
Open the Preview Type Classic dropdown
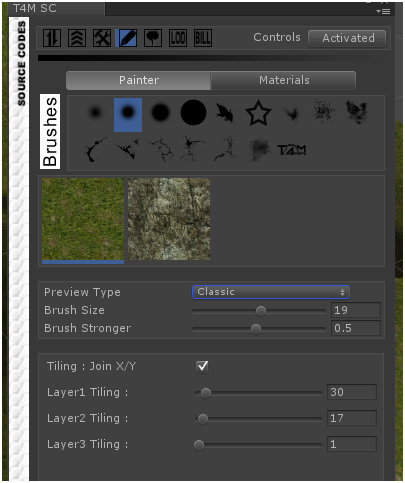click(x=271, y=292)
